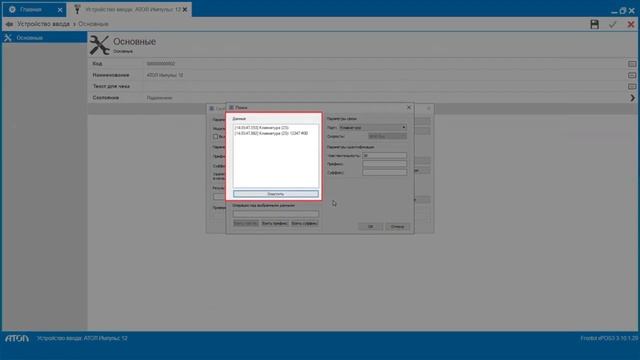The width and height of the screenshot is (640, 360).
Task: Click the gear icon on the Главная tab
Action: 12,9
